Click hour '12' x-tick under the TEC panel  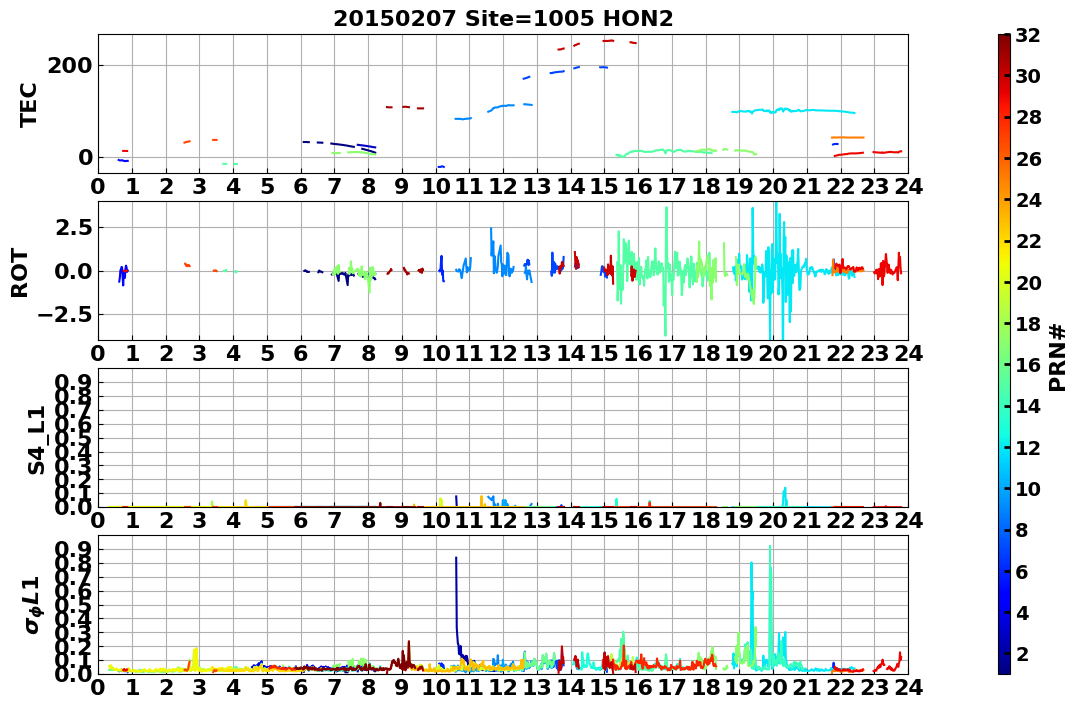[503, 186]
